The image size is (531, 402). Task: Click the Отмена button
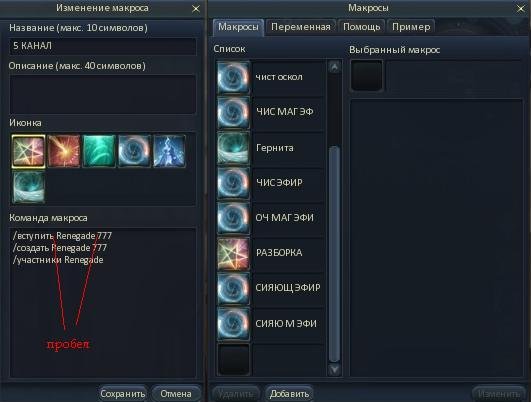click(x=176, y=394)
